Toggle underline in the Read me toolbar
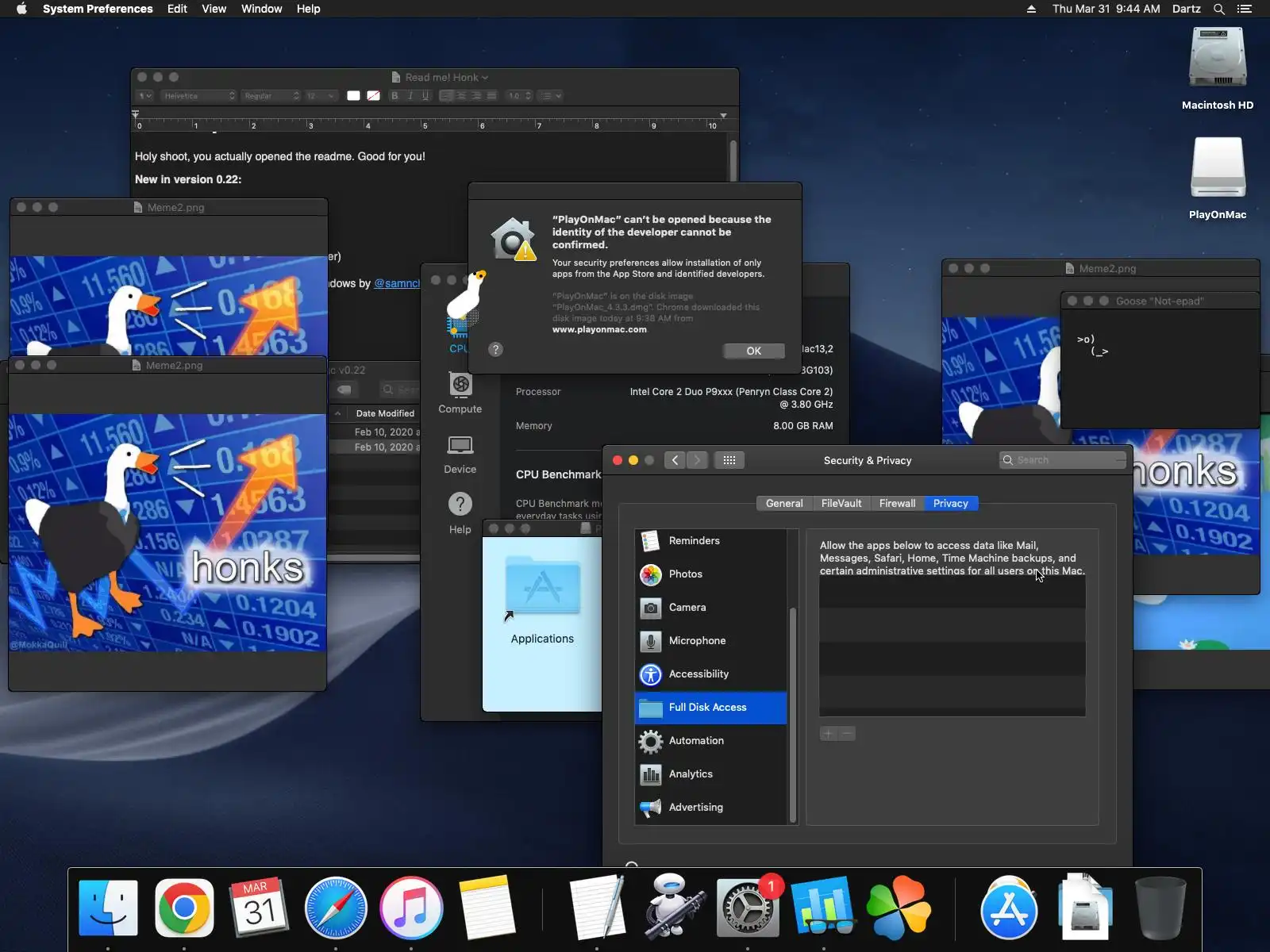Image resolution: width=1270 pixels, height=952 pixels. coord(425,96)
